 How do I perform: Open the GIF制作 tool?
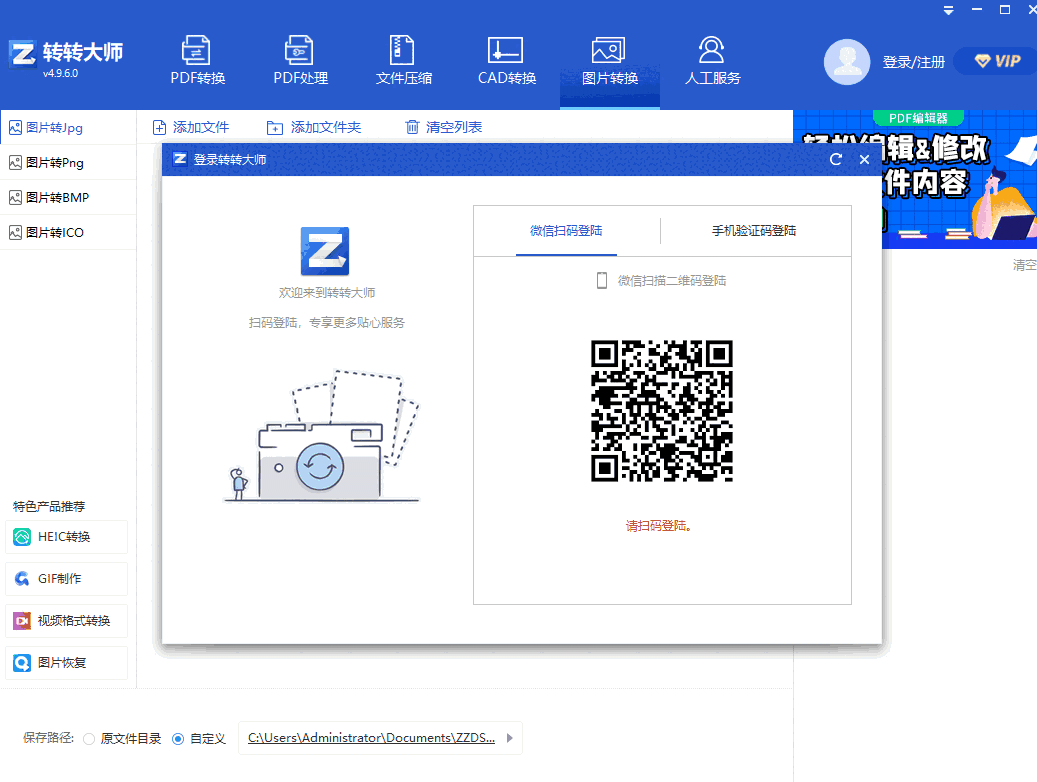pyautogui.click(x=66, y=579)
